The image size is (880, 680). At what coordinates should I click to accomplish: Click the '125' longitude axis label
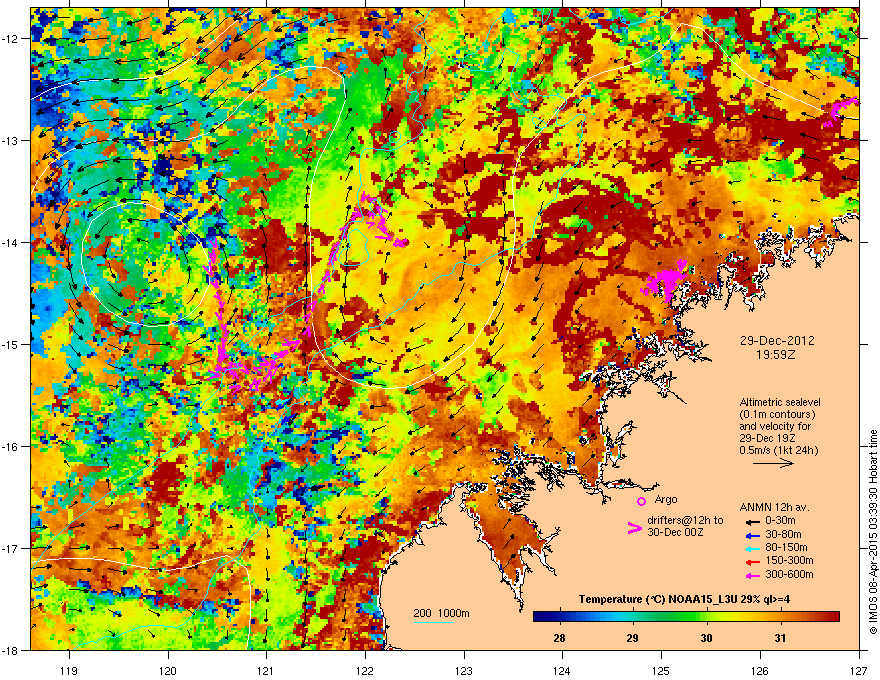point(661,670)
